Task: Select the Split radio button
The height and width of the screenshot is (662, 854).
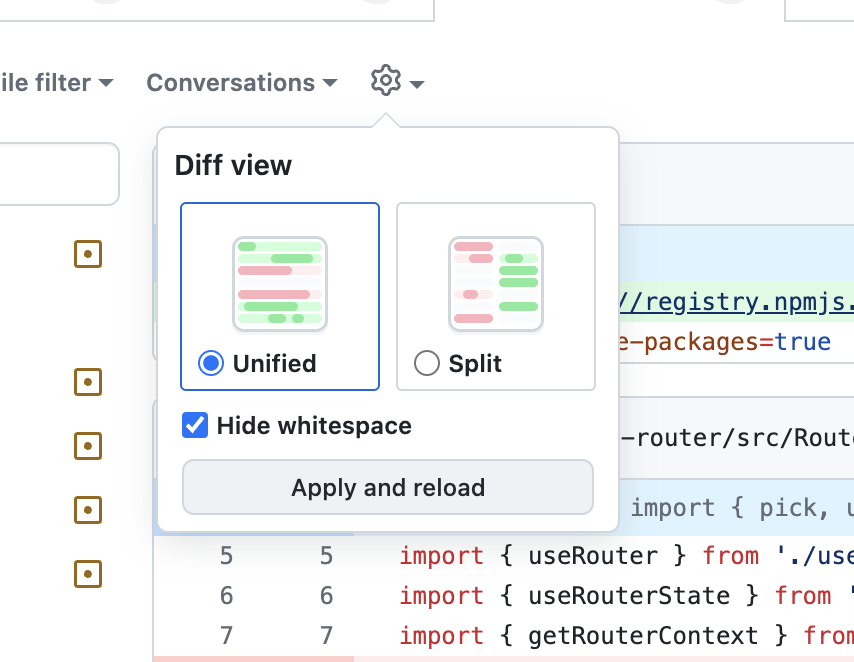Action: click(x=427, y=363)
